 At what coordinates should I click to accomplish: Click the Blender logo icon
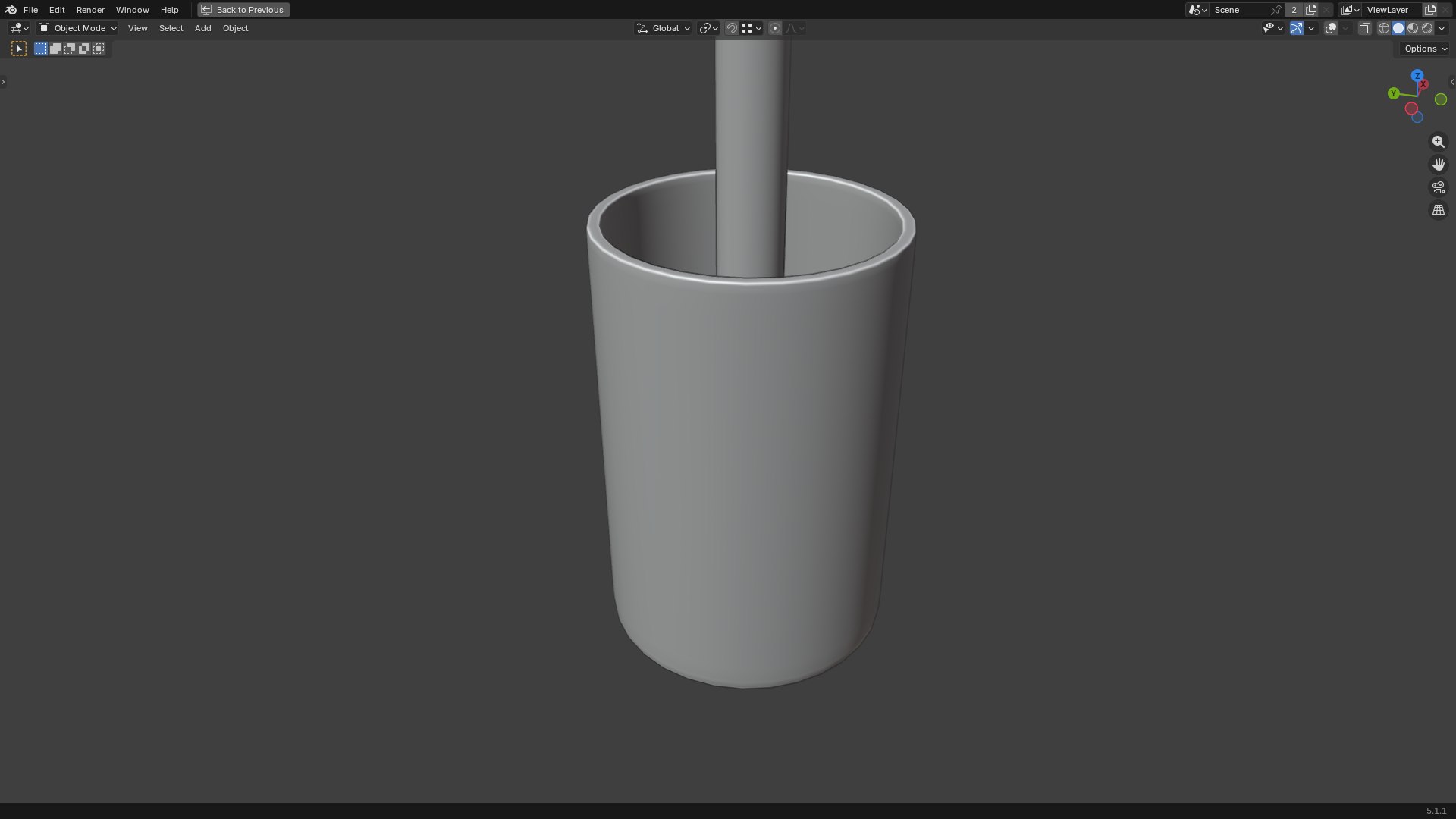tap(11, 10)
